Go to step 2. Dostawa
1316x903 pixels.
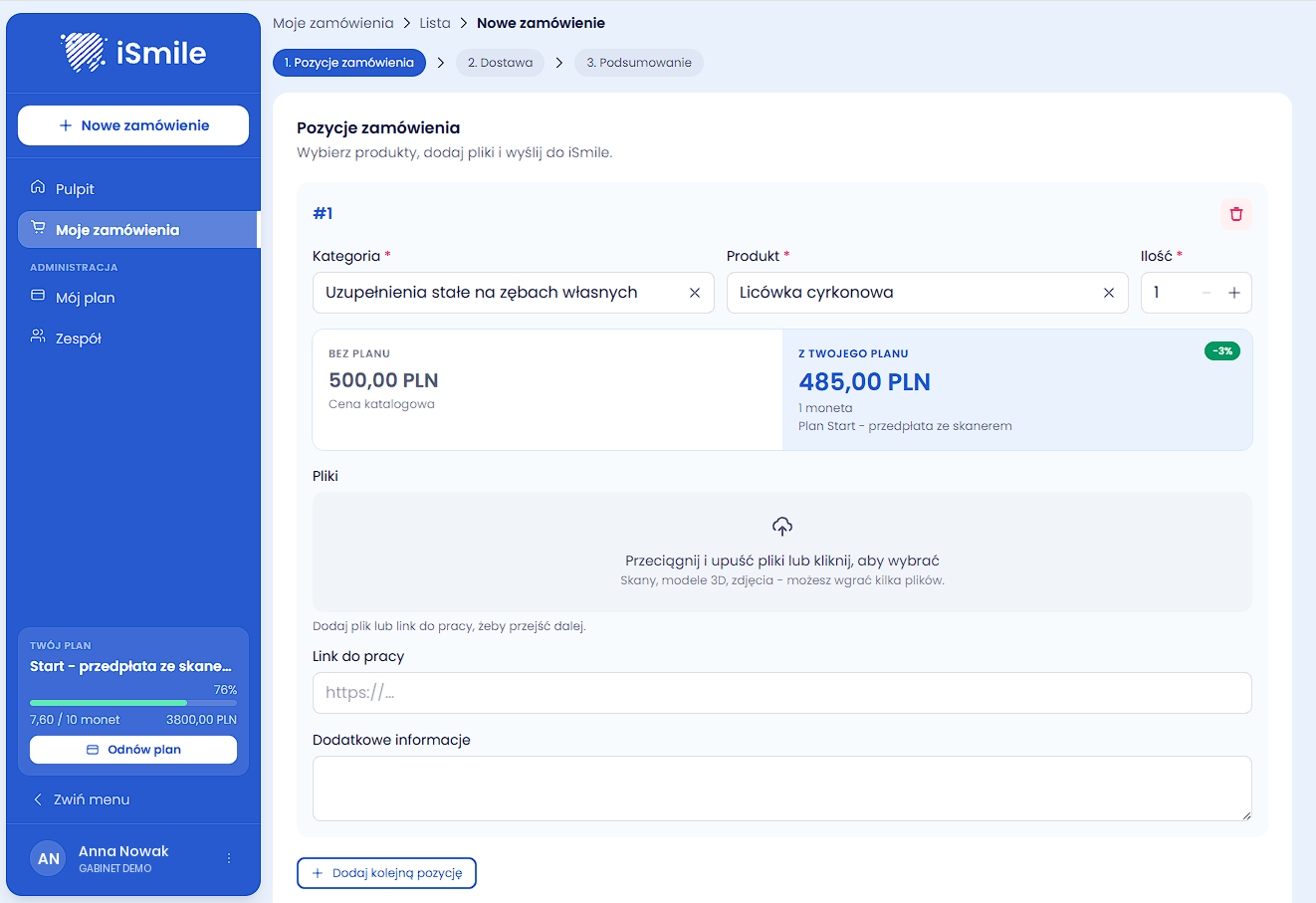click(500, 63)
